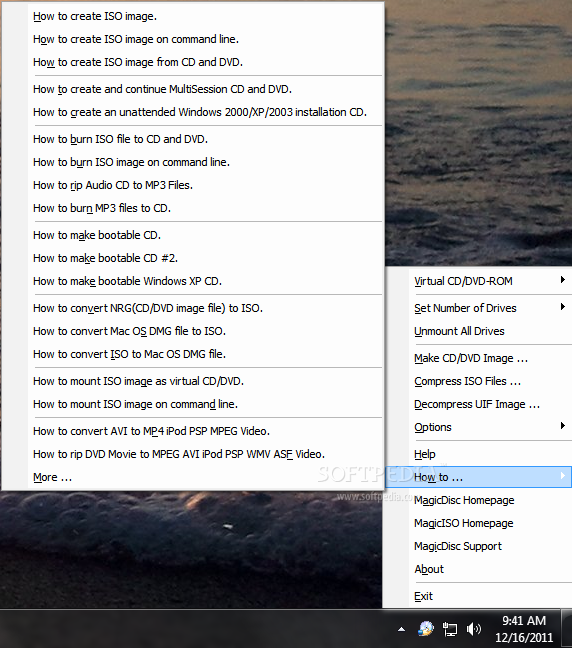Choose Decompress UIF Image ...
572x648 pixels.
tap(479, 404)
